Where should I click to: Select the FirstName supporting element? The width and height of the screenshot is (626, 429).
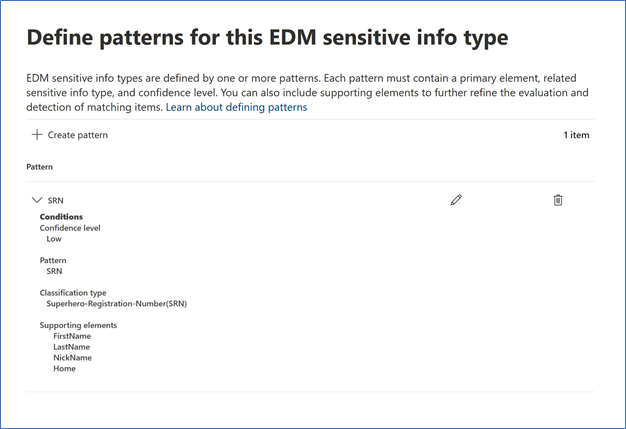72,336
